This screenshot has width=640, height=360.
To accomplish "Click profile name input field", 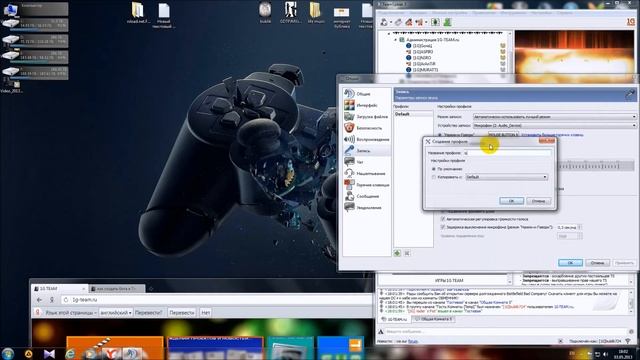I will (507, 153).
